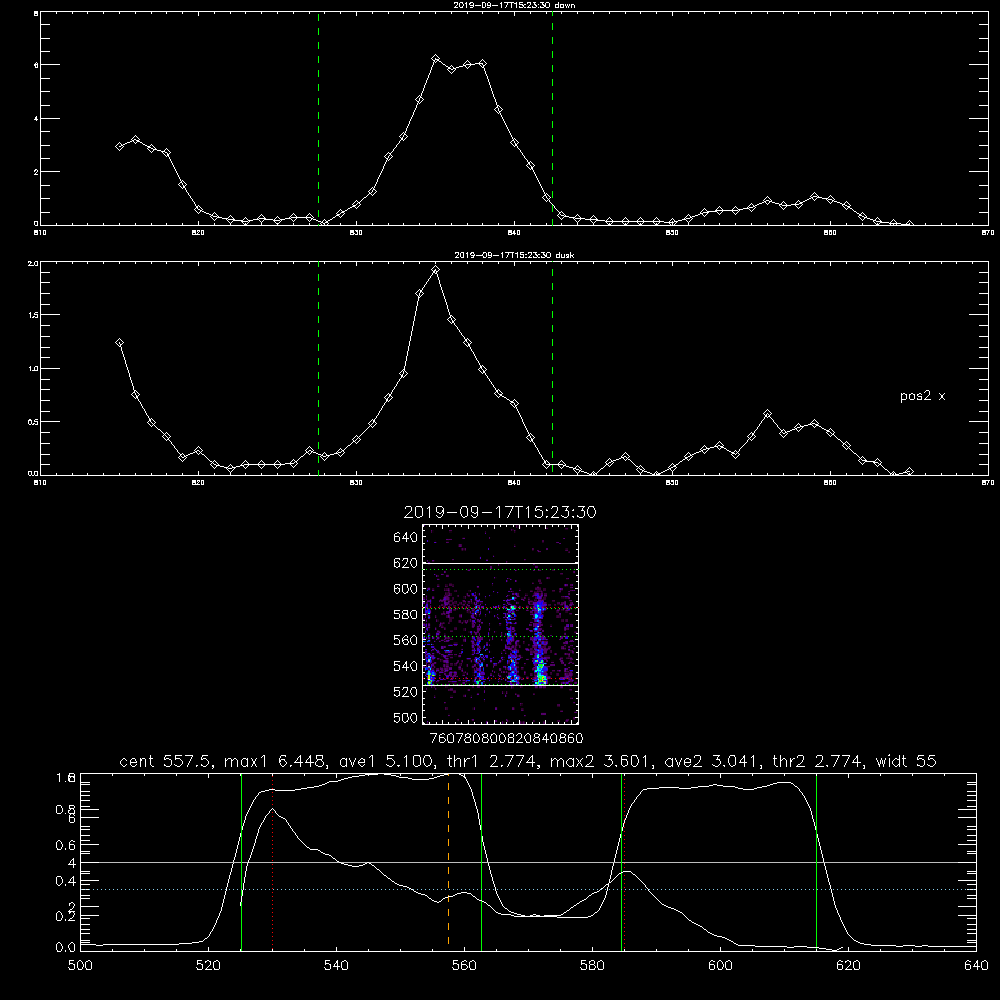Click the 'ave2 3.041' value in stats line

711,761
